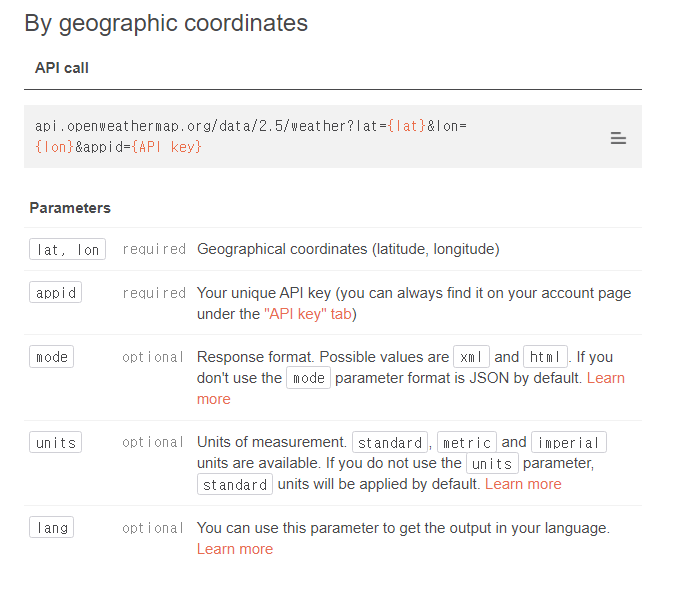Click the appid parameter tag

(x=55, y=293)
